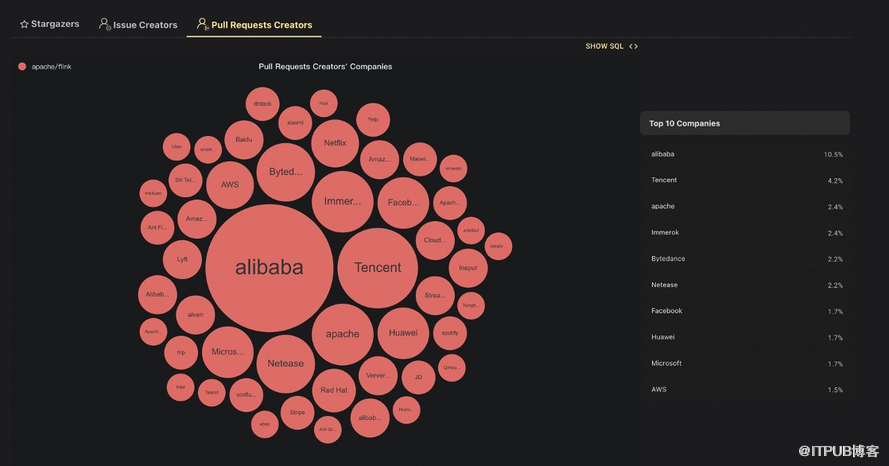The height and width of the screenshot is (466, 889).
Task: Click the Horto... bubble
Action: pyautogui.click(x=406, y=410)
